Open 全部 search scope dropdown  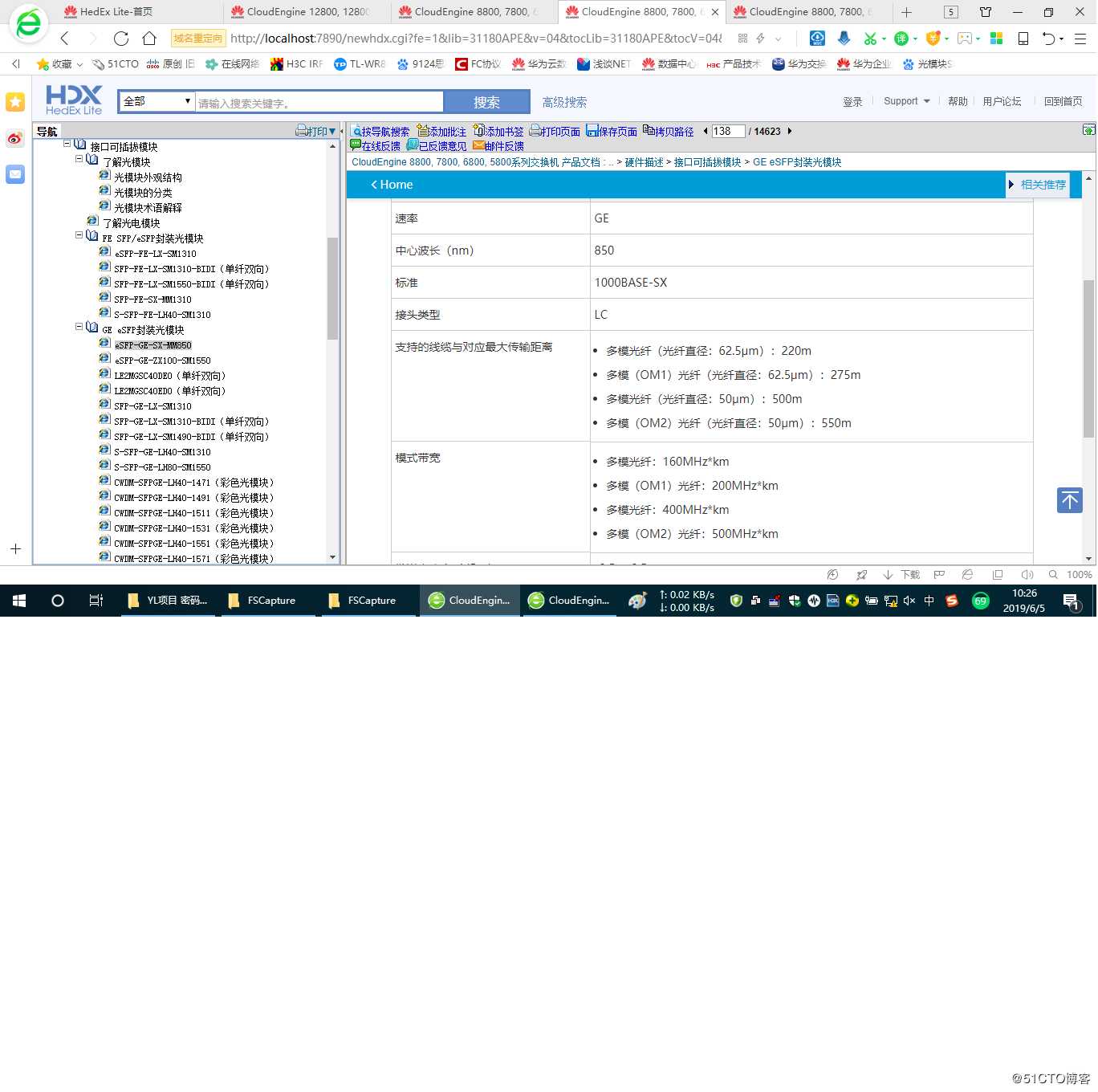click(157, 101)
